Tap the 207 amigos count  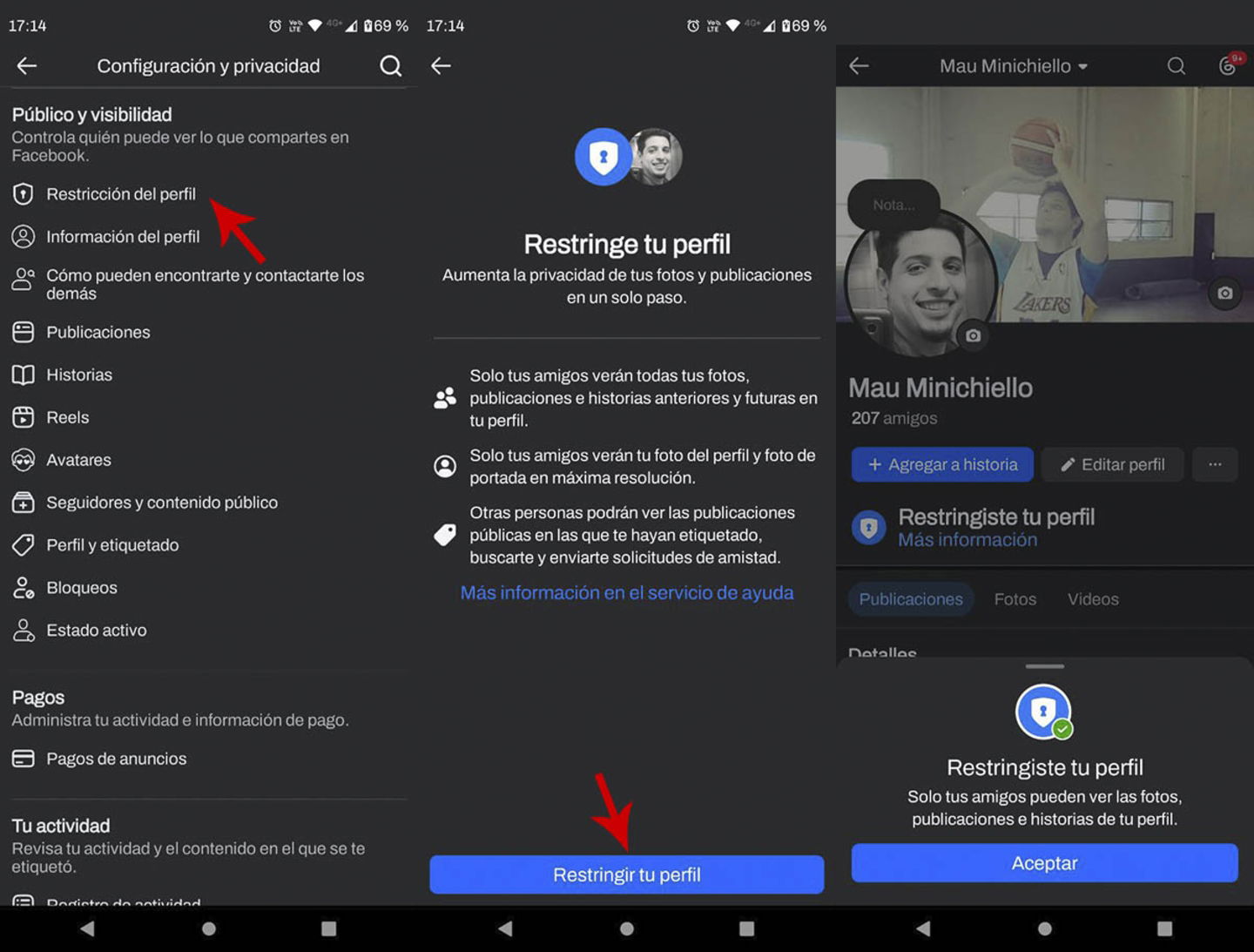pyautogui.click(x=894, y=418)
